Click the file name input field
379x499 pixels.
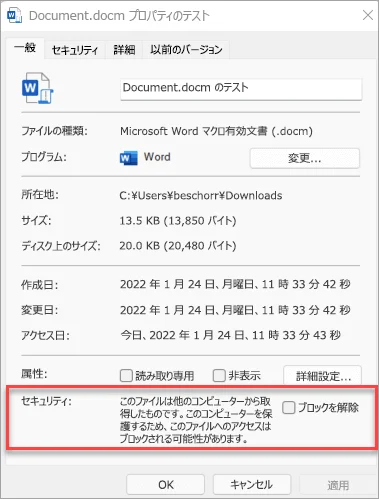241,89
